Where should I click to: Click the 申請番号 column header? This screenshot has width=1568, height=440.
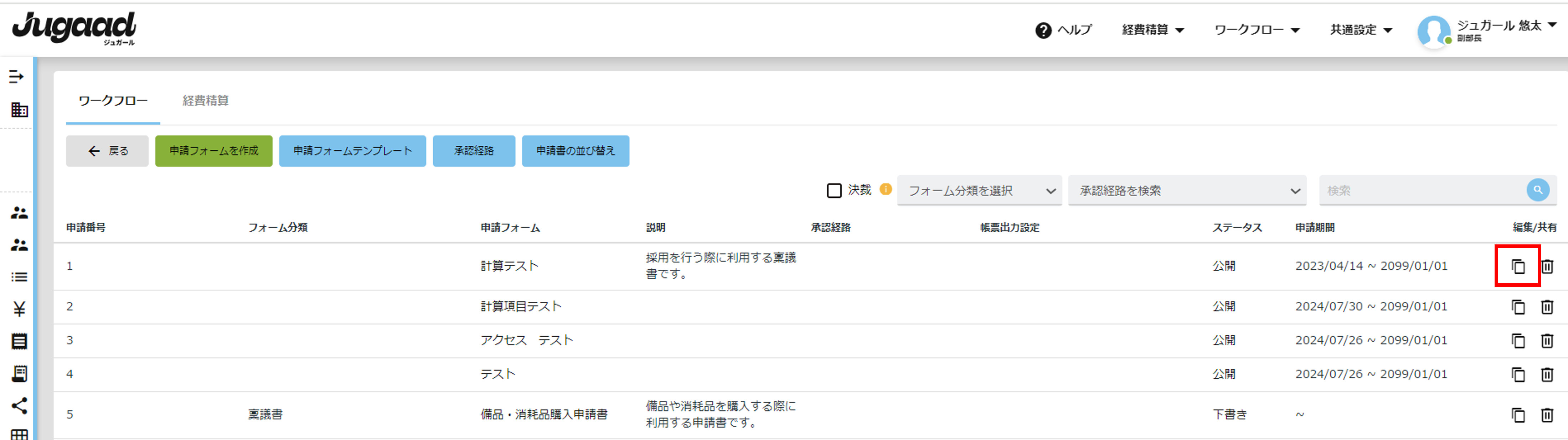[86, 228]
